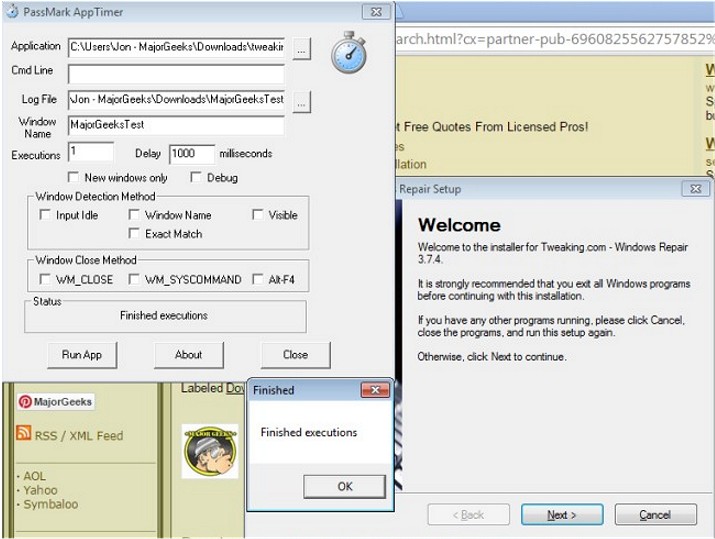Image resolution: width=715 pixels, height=539 pixels.
Task: Click the Executions count field
Action: pos(91,152)
